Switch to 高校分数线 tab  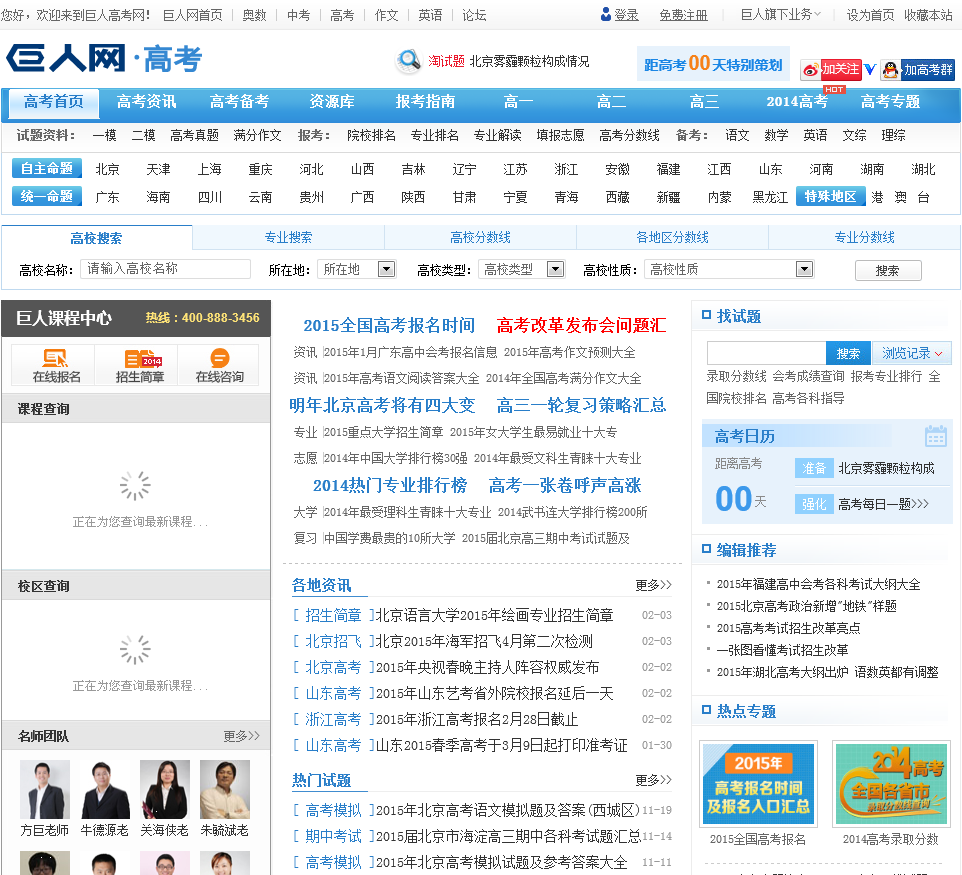pyautogui.click(x=480, y=237)
